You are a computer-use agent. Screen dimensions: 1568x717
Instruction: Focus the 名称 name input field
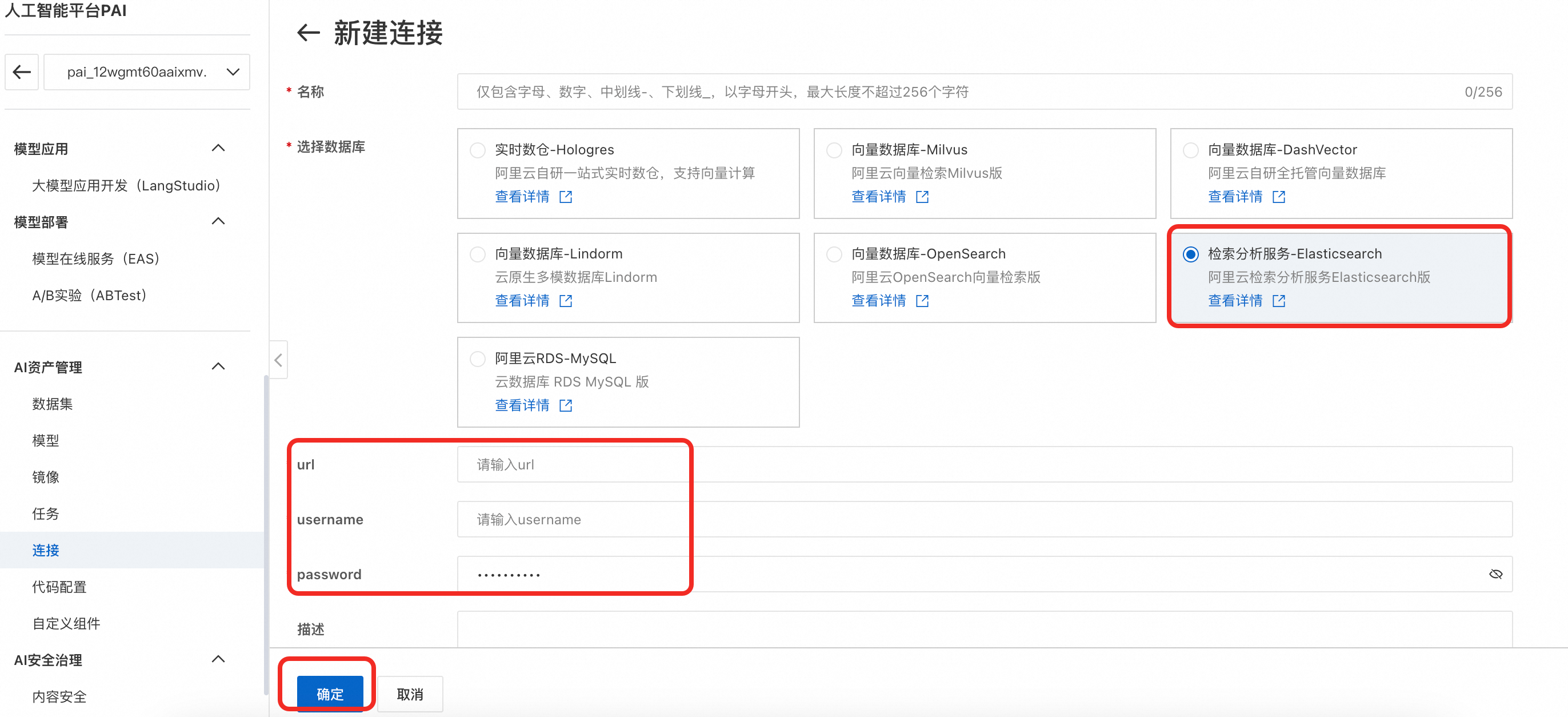click(x=985, y=92)
